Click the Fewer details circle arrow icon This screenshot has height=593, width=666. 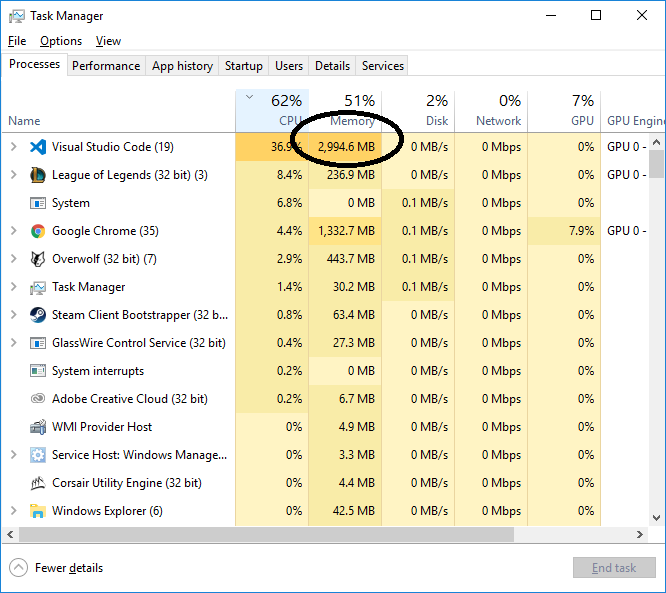[x=18, y=568]
